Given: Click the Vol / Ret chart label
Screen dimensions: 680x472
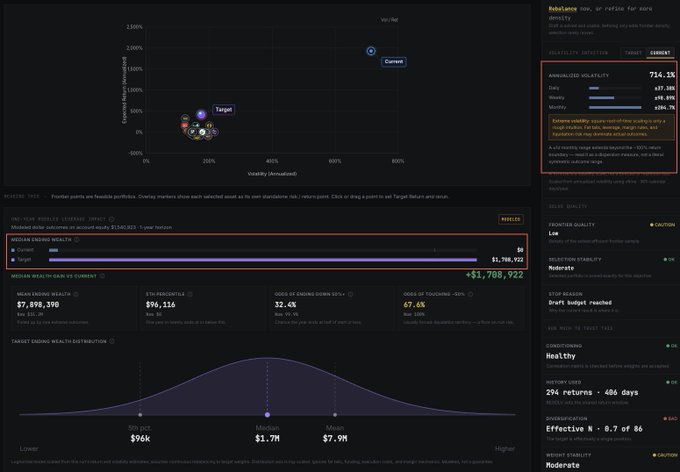Looking at the screenshot, I should pos(389,20).
